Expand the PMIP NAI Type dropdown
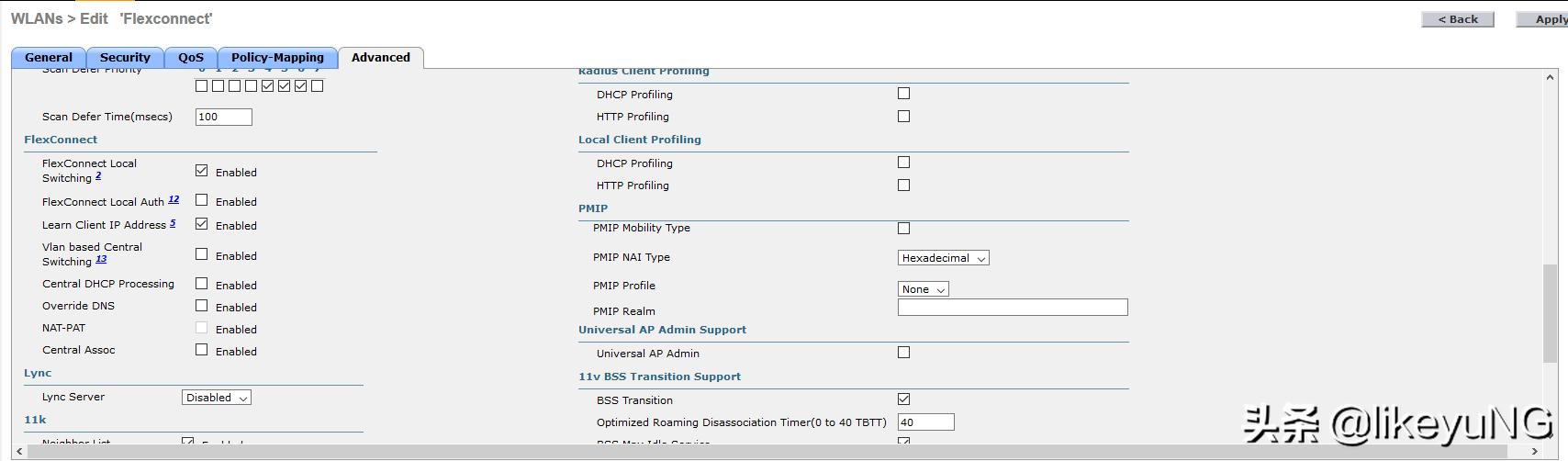The height and width of the screenshot is (461, 1568). (x=943, y=258)
